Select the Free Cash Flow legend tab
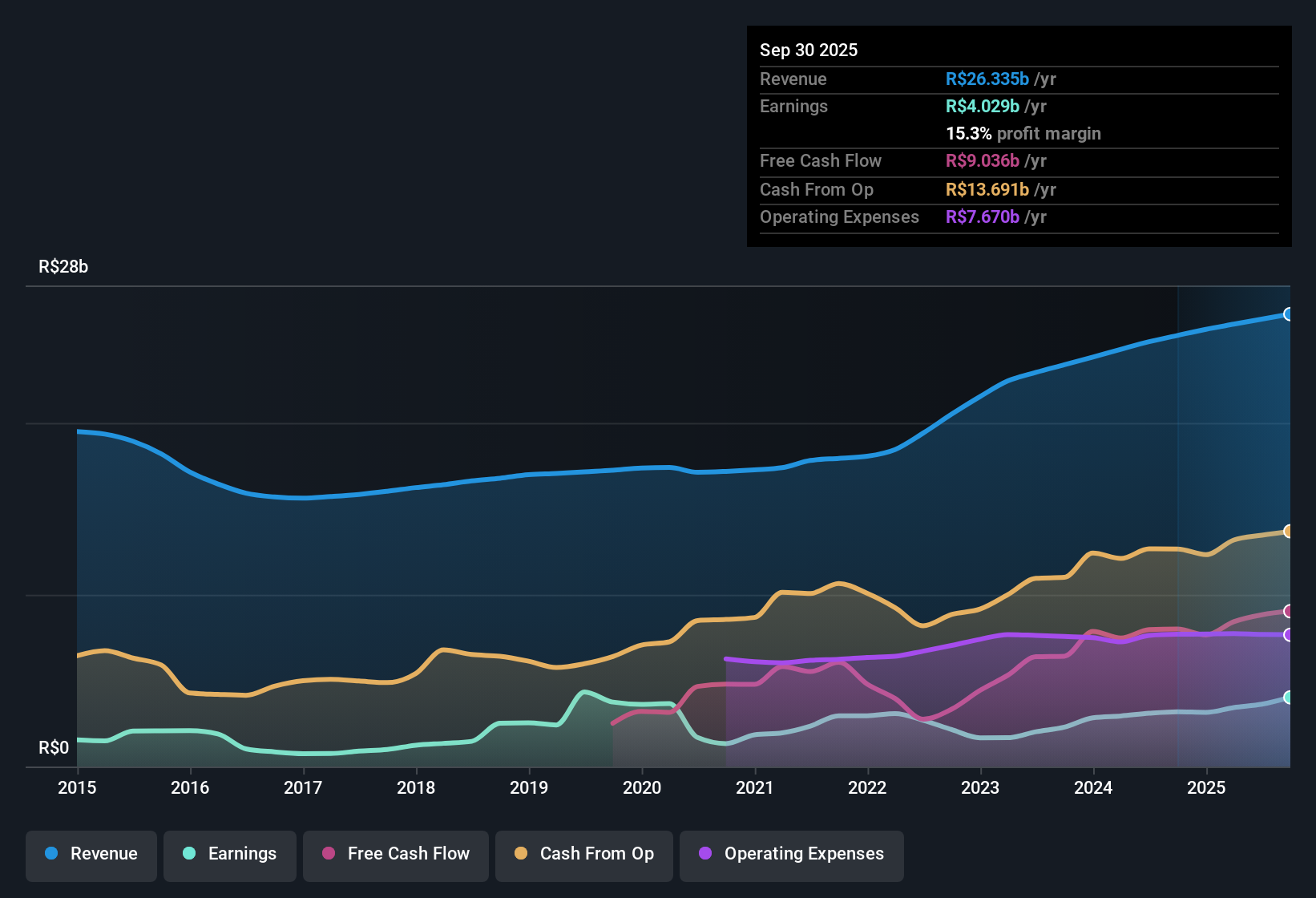The height and width of the screenshot is (898, 1316). 395,856
